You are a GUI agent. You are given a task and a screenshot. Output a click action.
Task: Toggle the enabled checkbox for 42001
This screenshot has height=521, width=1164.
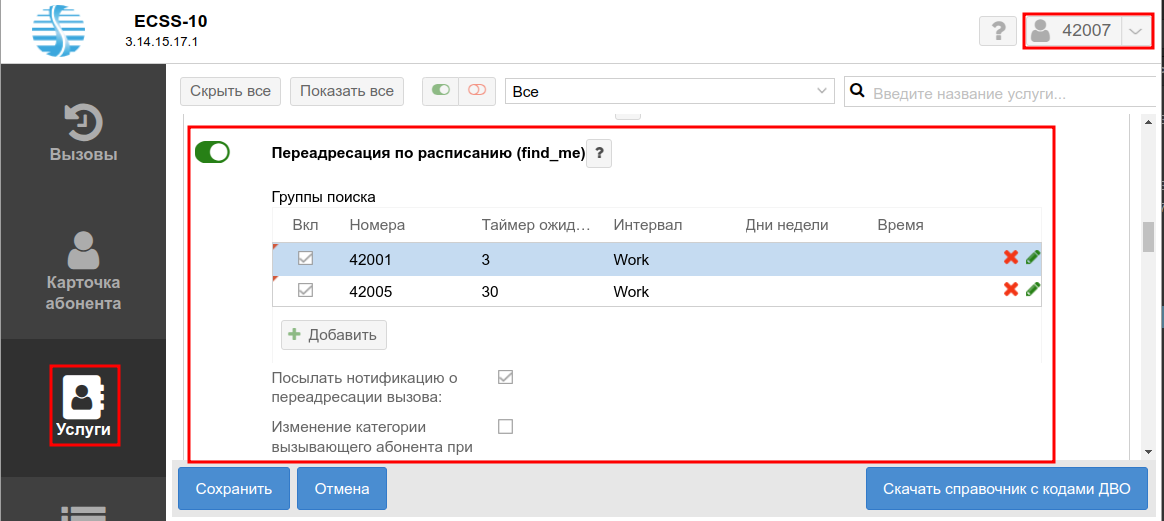(x=306, y=259)
